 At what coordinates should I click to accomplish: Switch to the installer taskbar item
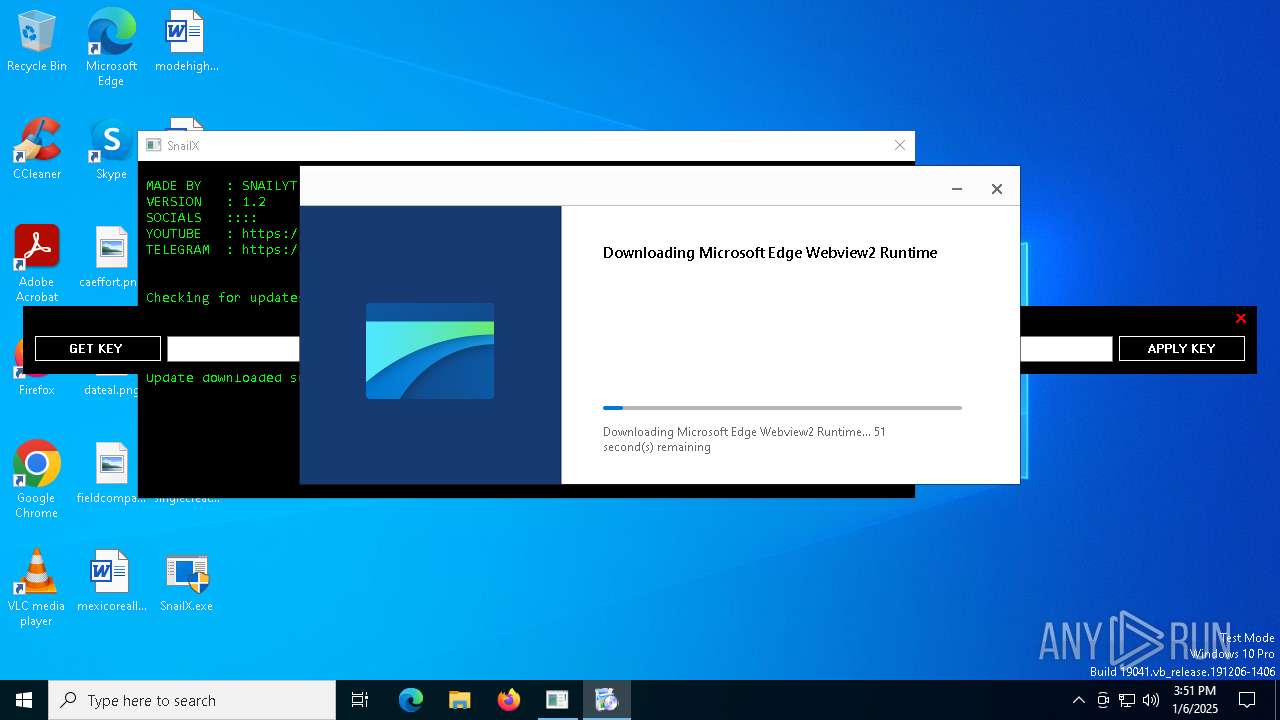606,700
